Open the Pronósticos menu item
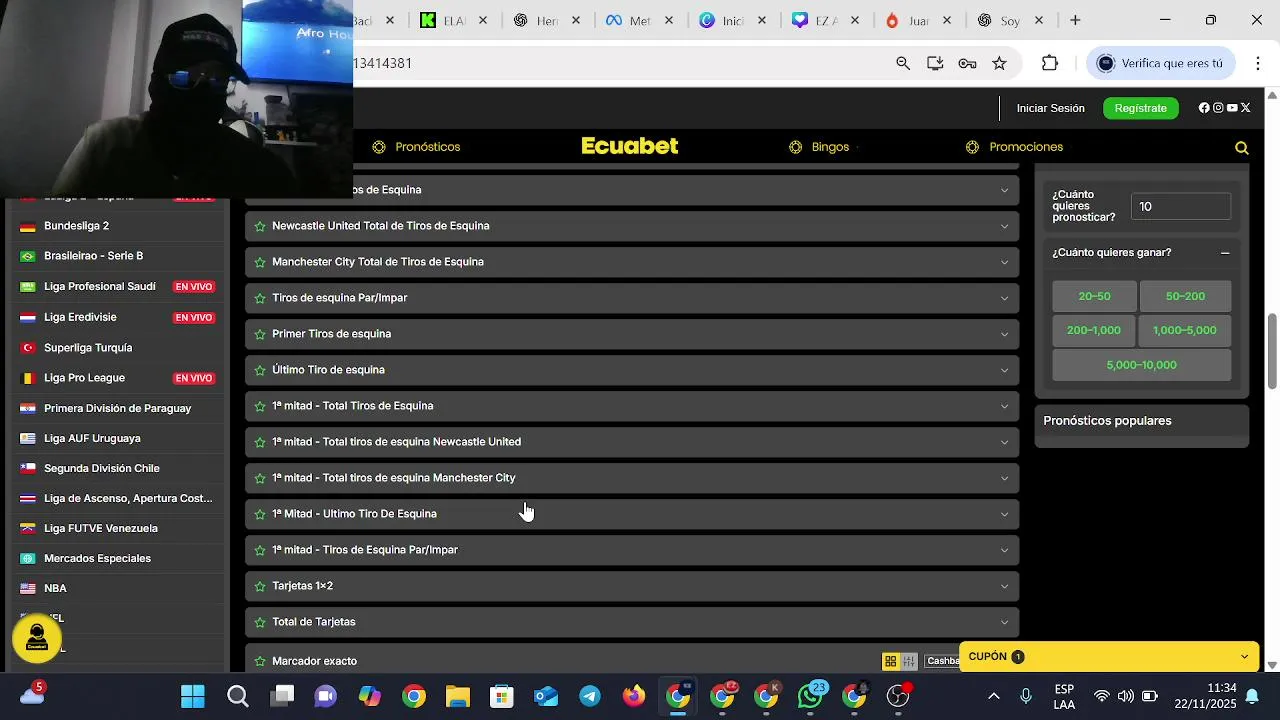The width and height of the screenshot is (1280, 720). 416,147
